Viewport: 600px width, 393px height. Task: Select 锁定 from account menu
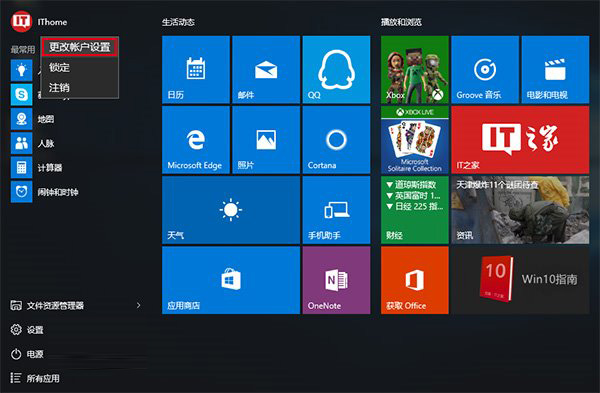tap(80, 67)
